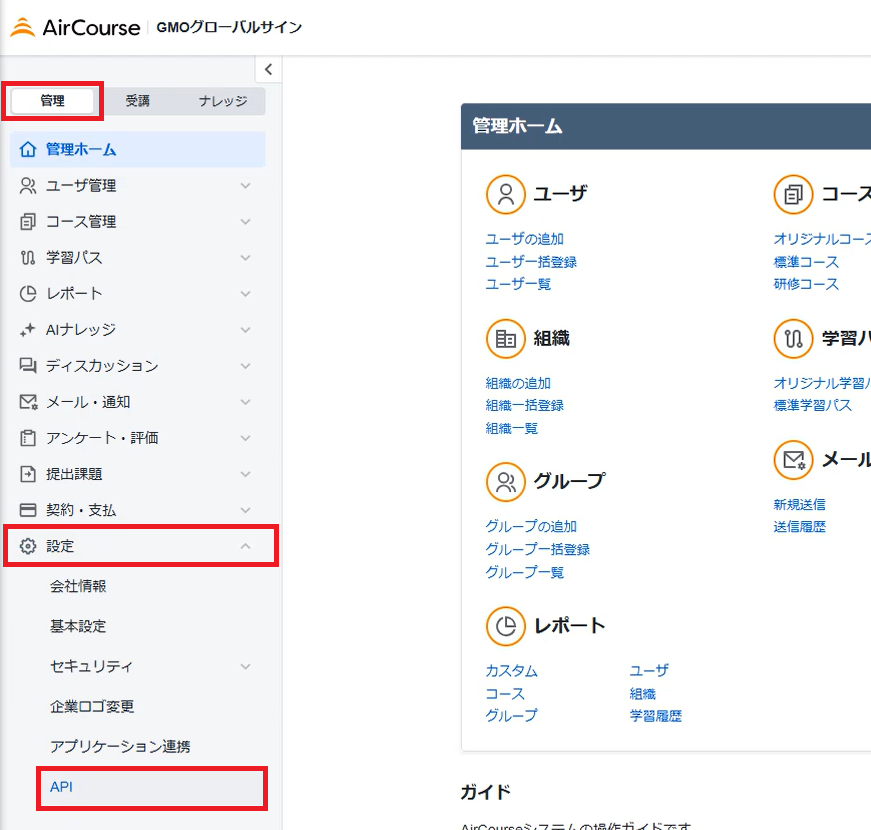Open 基本設定 under 設定

78,626
